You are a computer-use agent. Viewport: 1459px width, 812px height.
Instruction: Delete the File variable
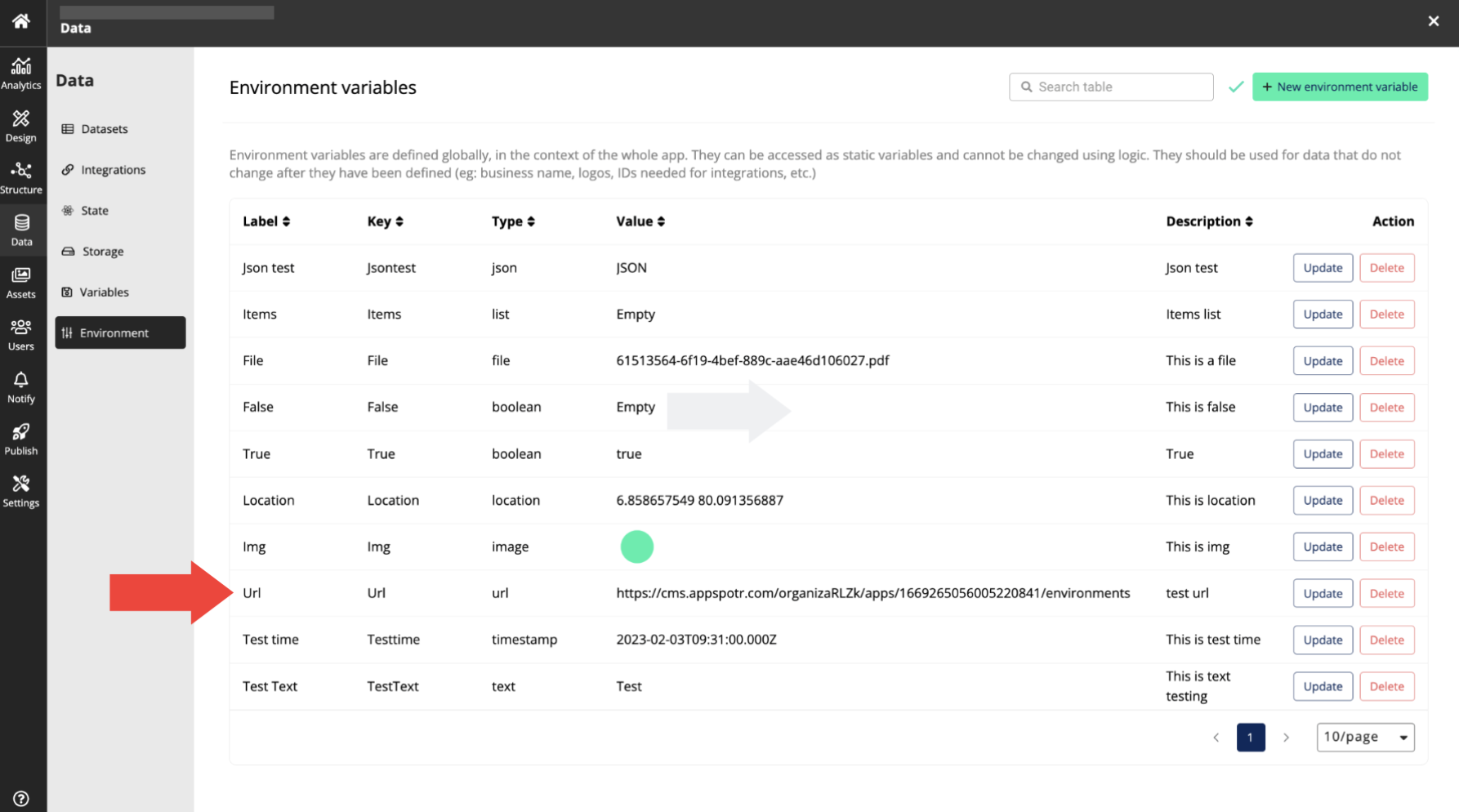click(x=1386, y=361)
